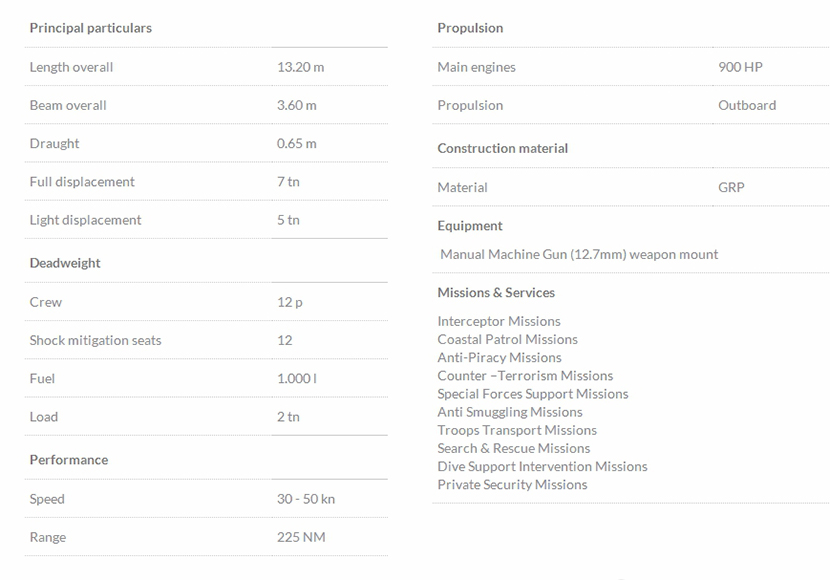830x580 pixels.
Task: Click the Fuel value 1.000 l
Action: (297, 378)
